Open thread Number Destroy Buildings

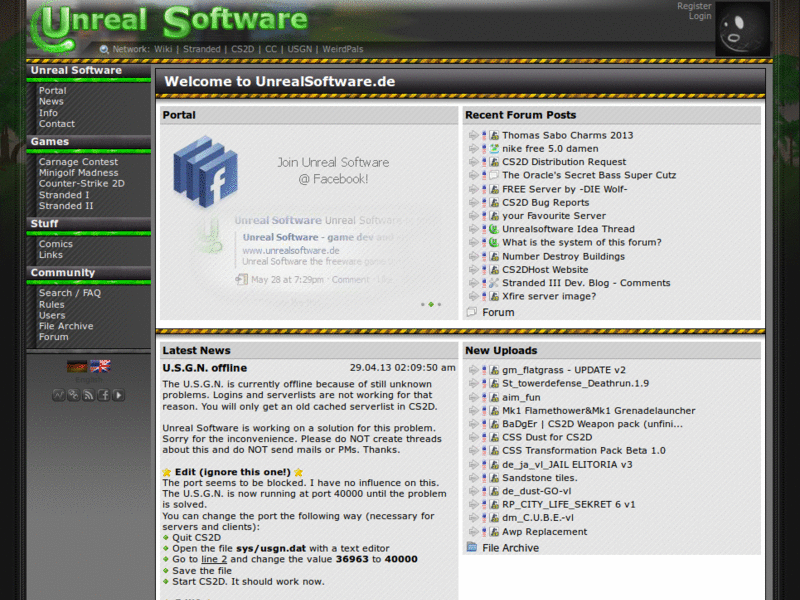(563, 256)
